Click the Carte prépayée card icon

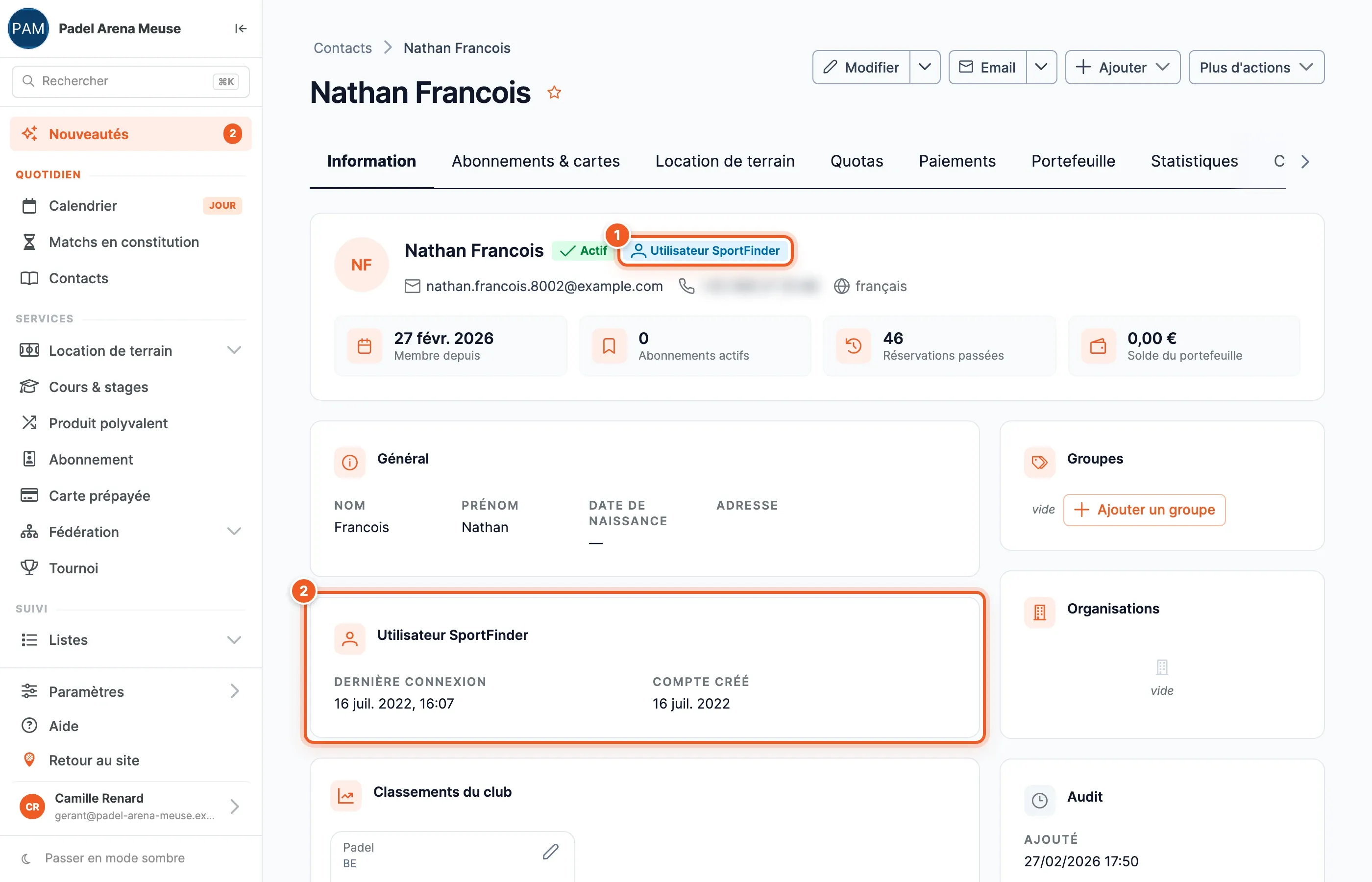click(x=29, y=495)
